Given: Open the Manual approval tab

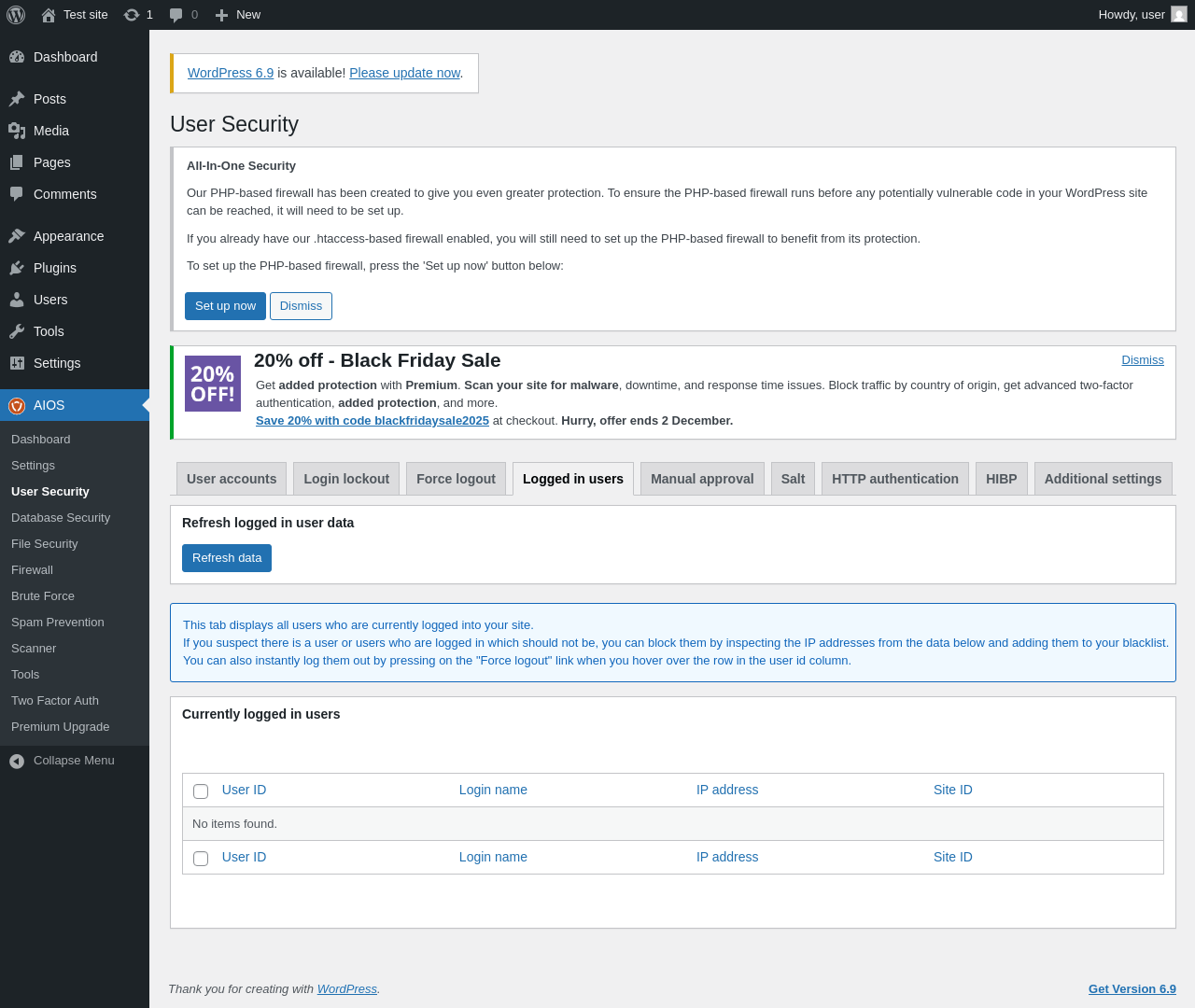Looking at the screenshot, I should click(x=702, y=479).
